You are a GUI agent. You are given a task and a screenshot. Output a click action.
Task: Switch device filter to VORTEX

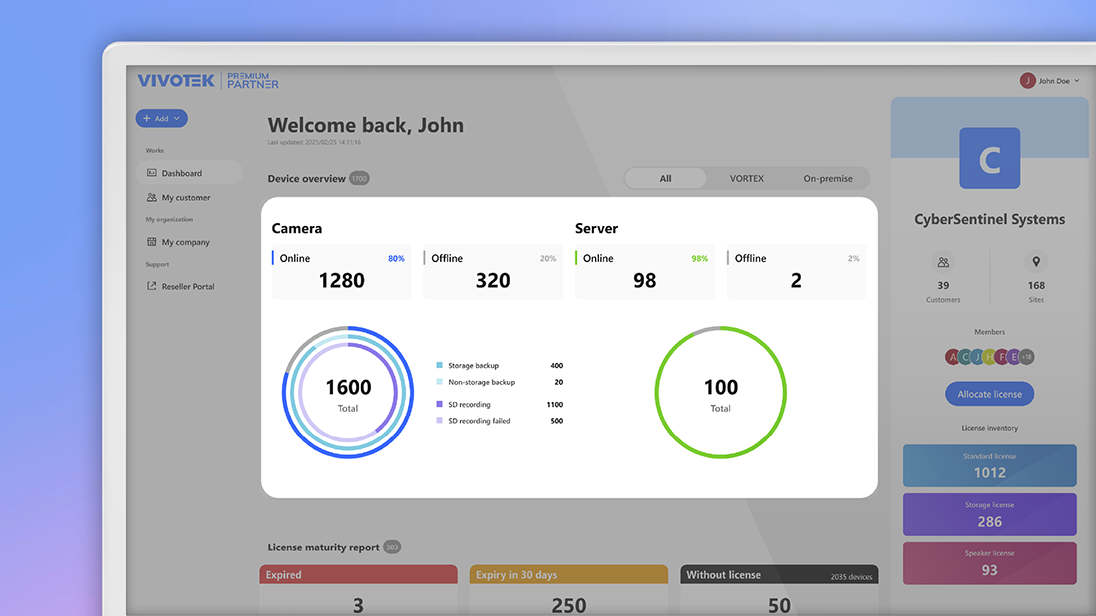click(746, 179)
